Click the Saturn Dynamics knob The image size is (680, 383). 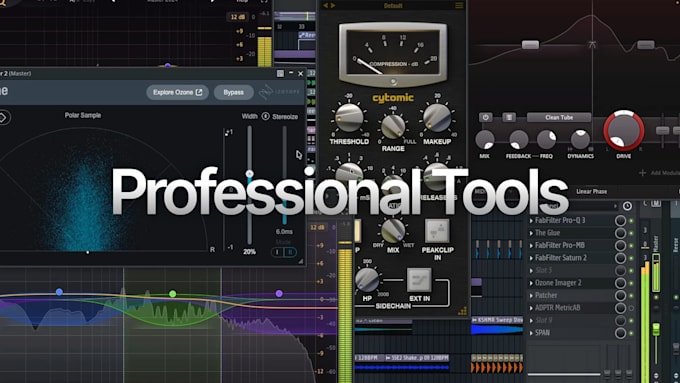coord(580,140)
